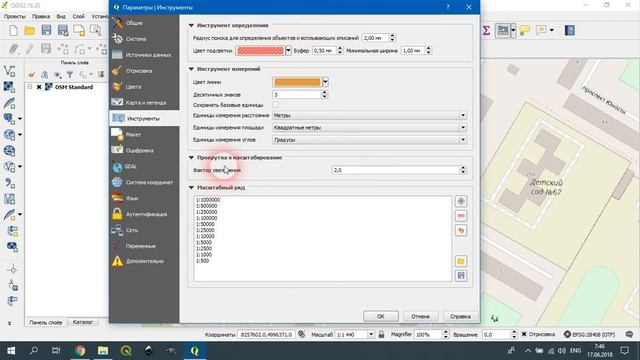Click the messages log icon in status bar
Viewport: 640px width, 360px height.
[x=629, y=334]
